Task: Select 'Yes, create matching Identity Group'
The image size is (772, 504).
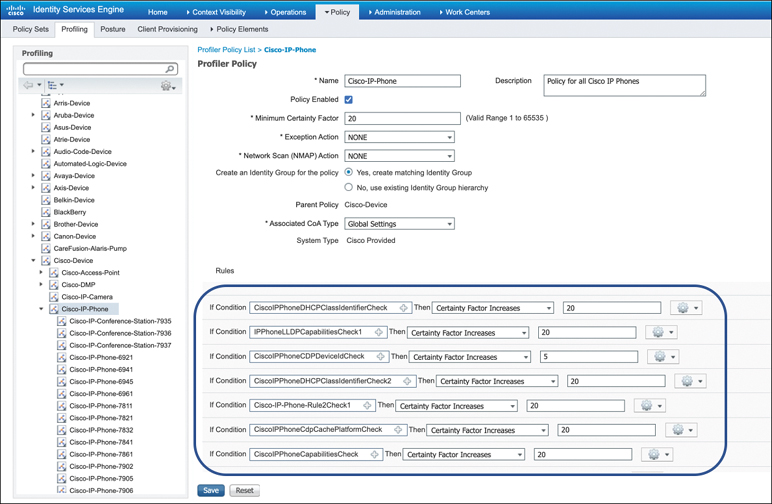Action: point(348,172)
